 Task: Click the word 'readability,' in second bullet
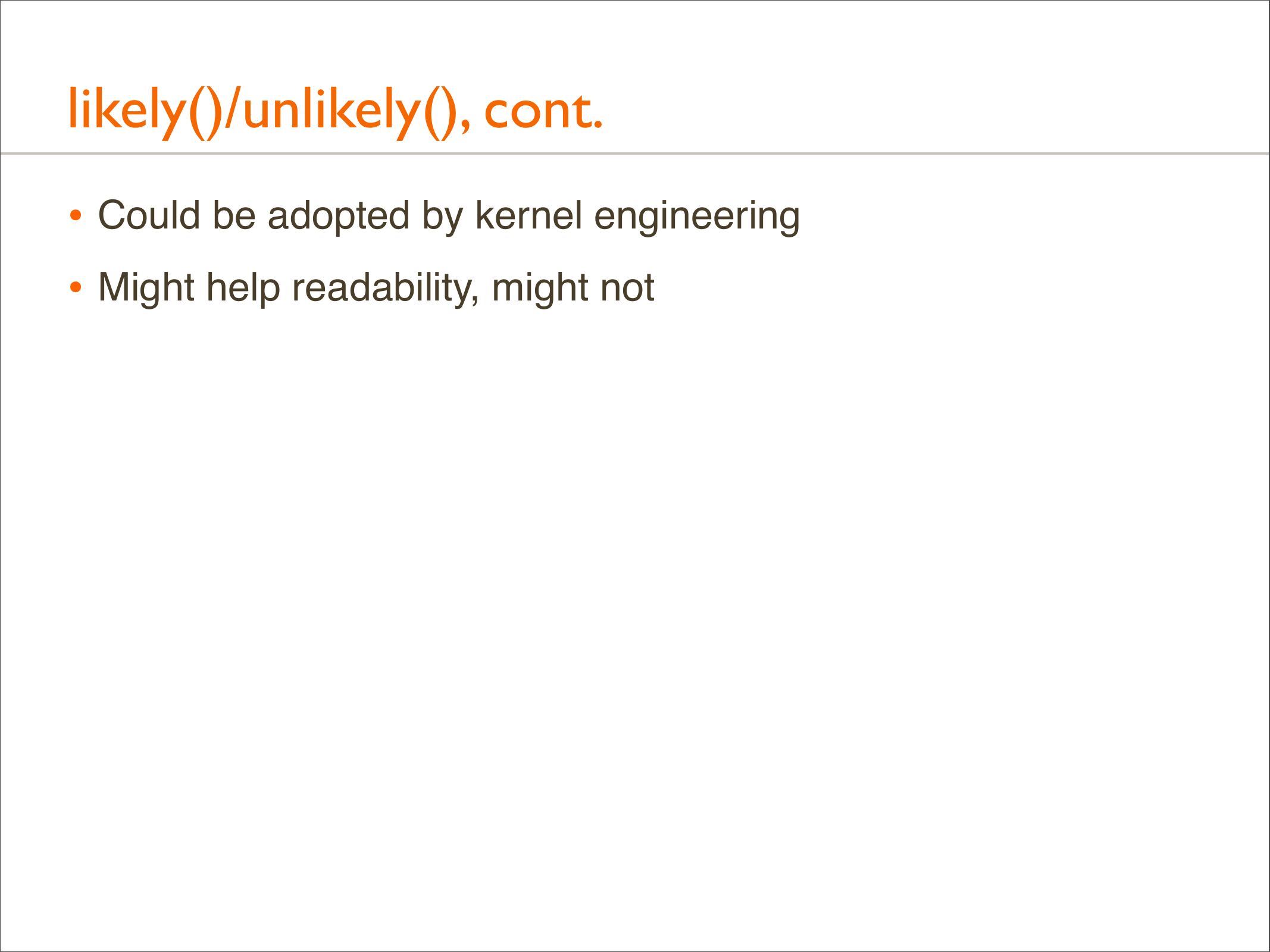pyautogui.click(x=385, y=289)
